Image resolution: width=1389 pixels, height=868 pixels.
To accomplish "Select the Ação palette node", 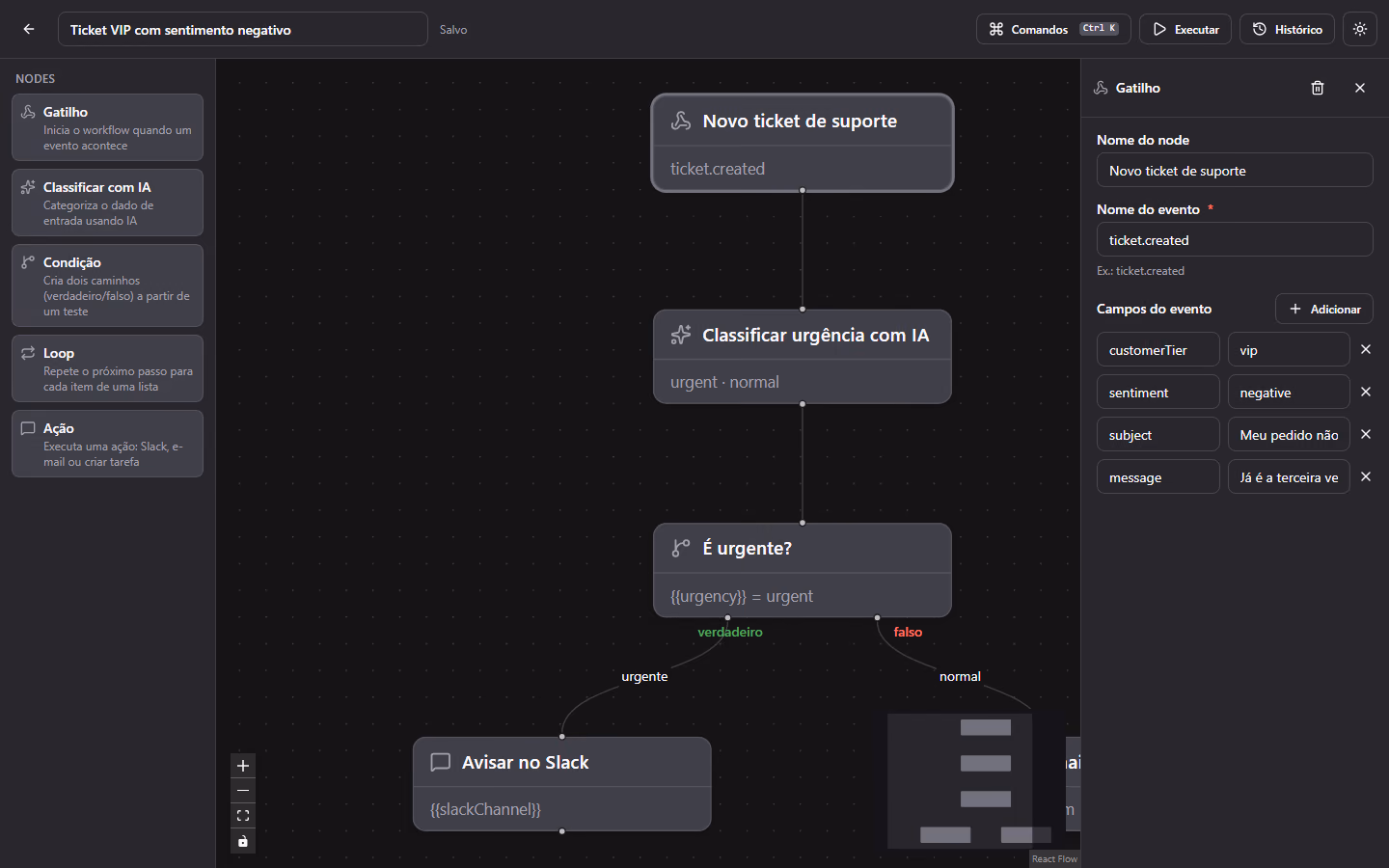I will pyautogui.click(x=107, y=444).
